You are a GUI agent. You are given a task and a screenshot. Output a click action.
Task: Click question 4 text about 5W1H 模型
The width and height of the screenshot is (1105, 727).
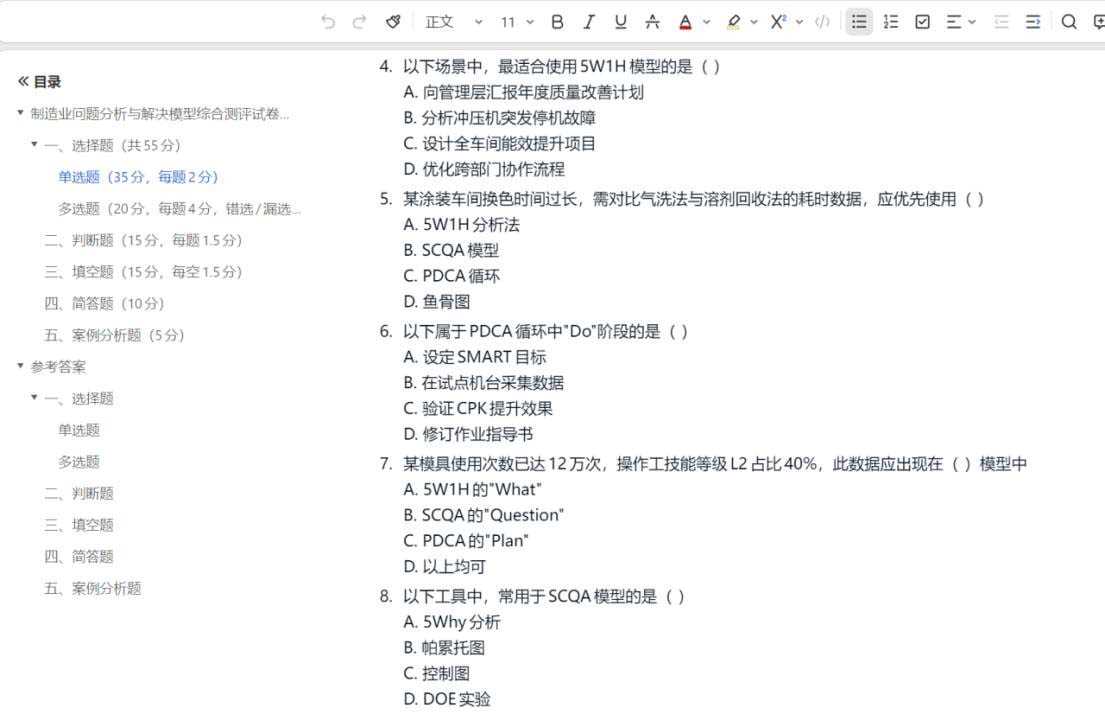[x=561, y=67]
